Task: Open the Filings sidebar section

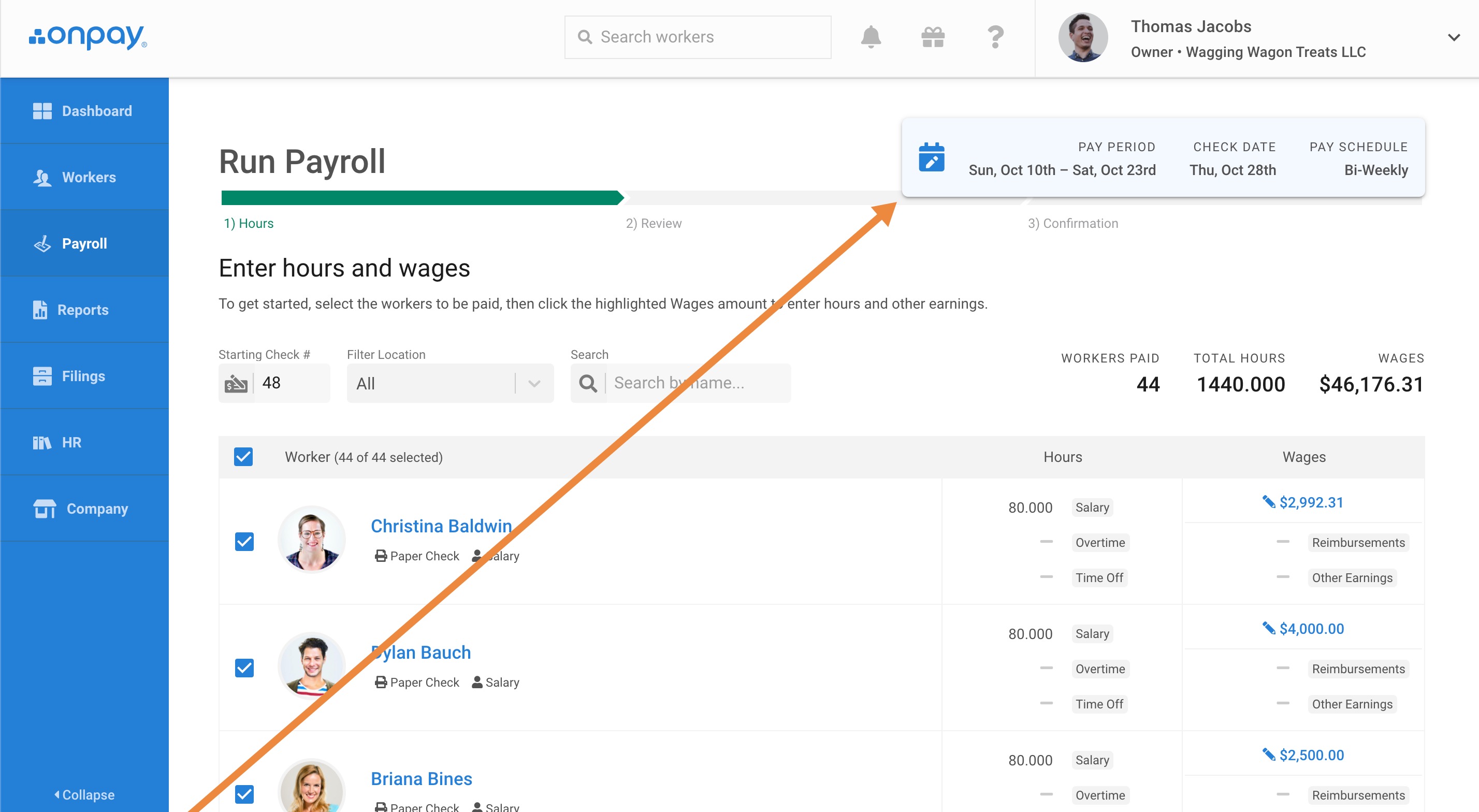Action: (x=83, y=376)
